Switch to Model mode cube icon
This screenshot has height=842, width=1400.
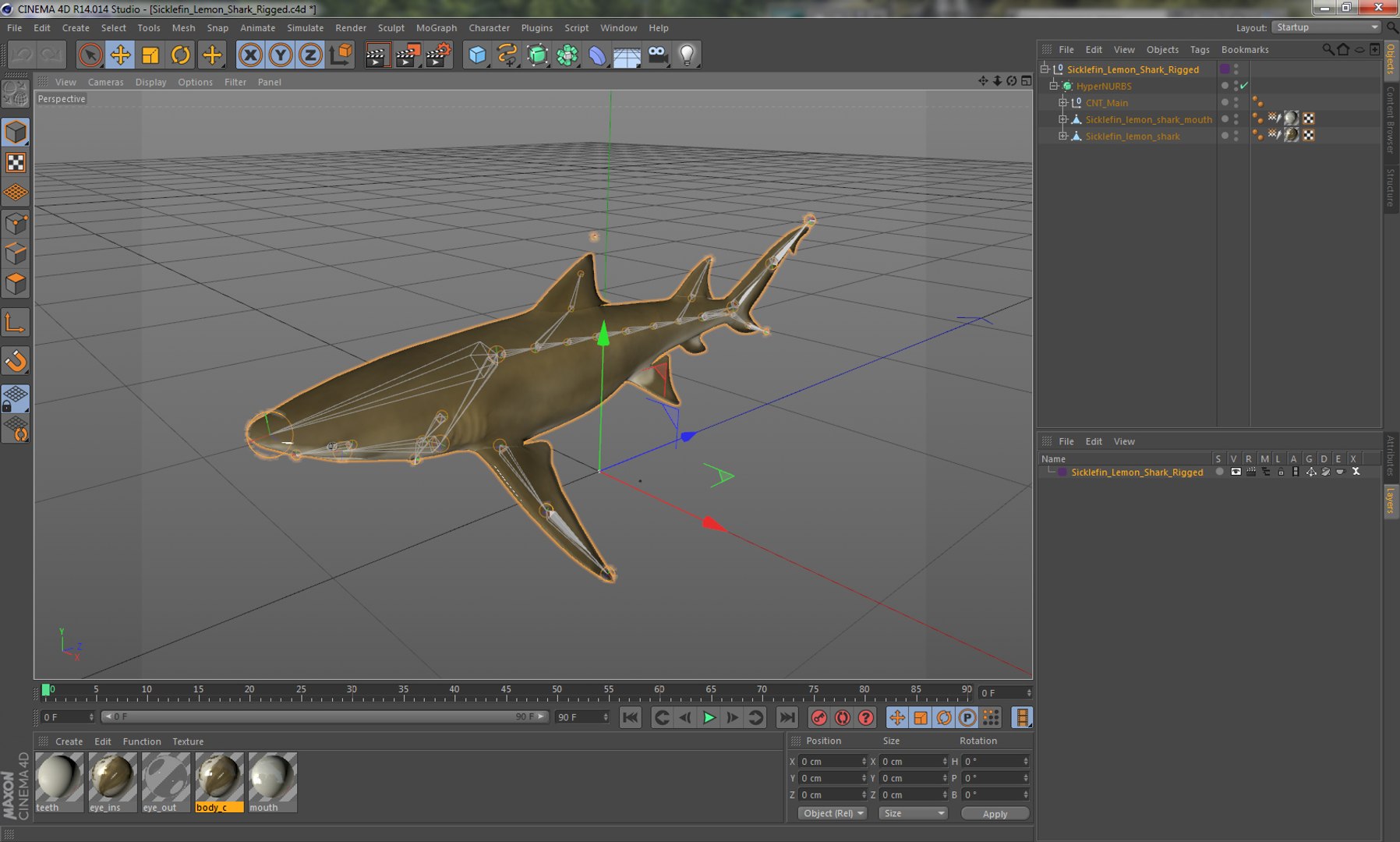pos(16,133)
